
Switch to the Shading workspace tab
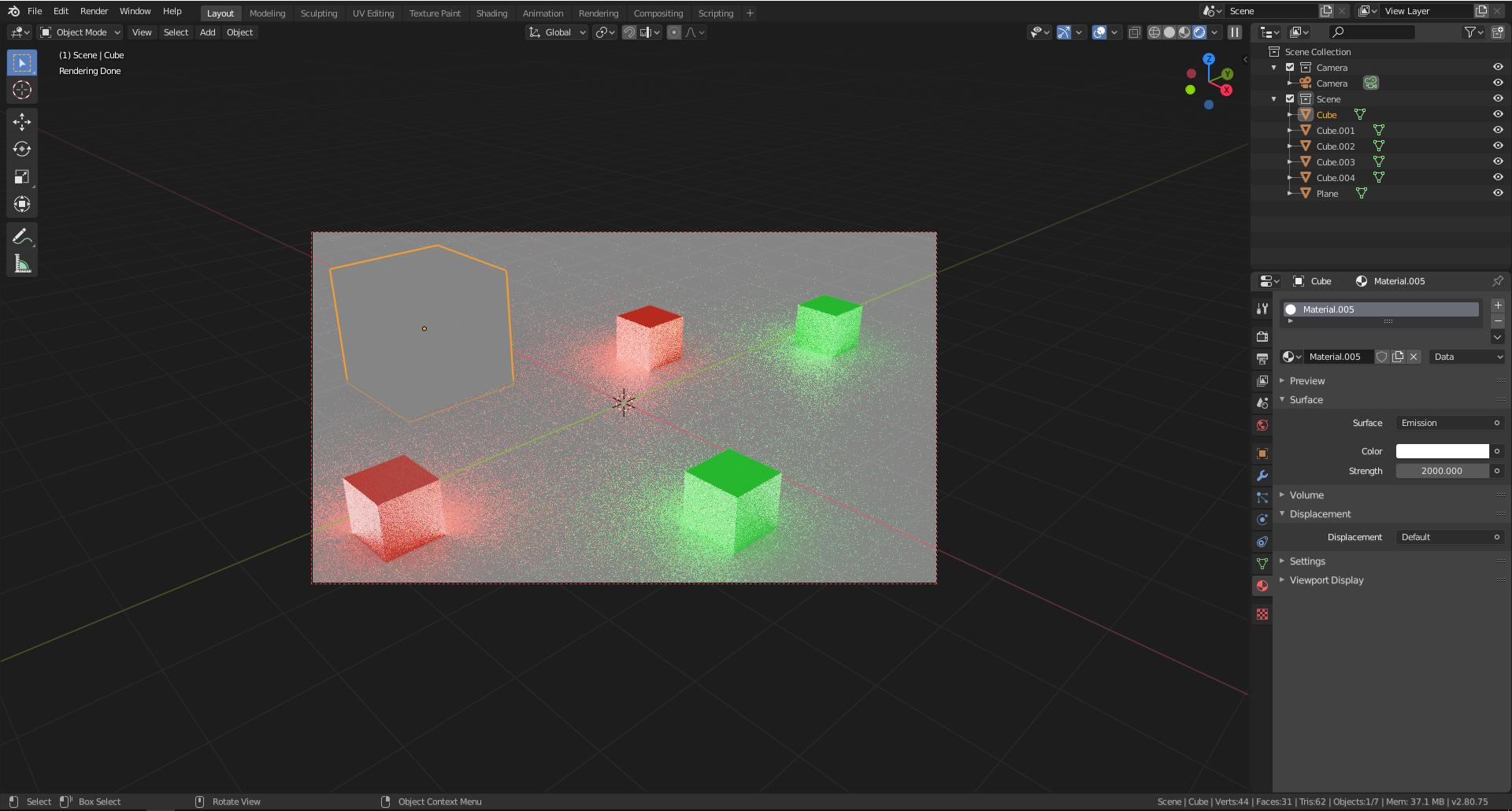coord(491,13)
